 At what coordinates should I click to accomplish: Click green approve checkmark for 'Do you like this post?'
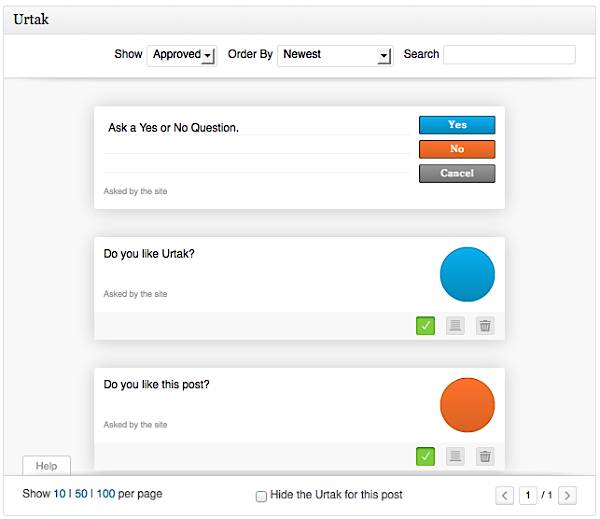tap(425, 457)
